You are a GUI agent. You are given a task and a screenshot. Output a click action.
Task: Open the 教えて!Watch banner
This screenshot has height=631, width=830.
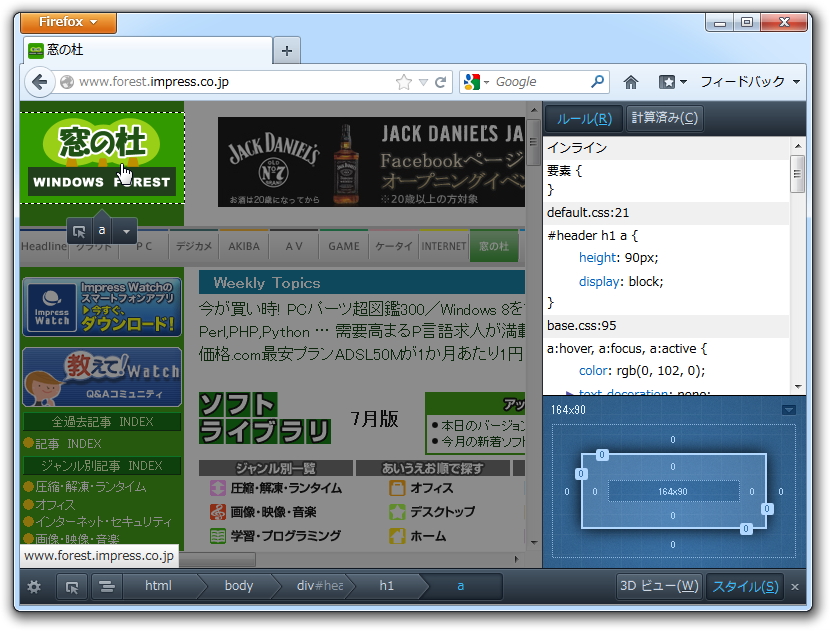102,377
